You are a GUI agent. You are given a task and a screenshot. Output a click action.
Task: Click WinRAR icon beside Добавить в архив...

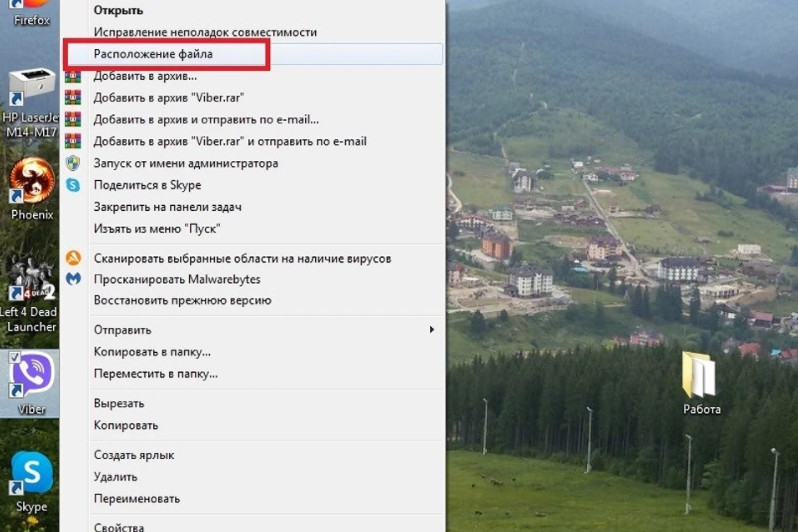pyautogui.click(x=73, y=76)
